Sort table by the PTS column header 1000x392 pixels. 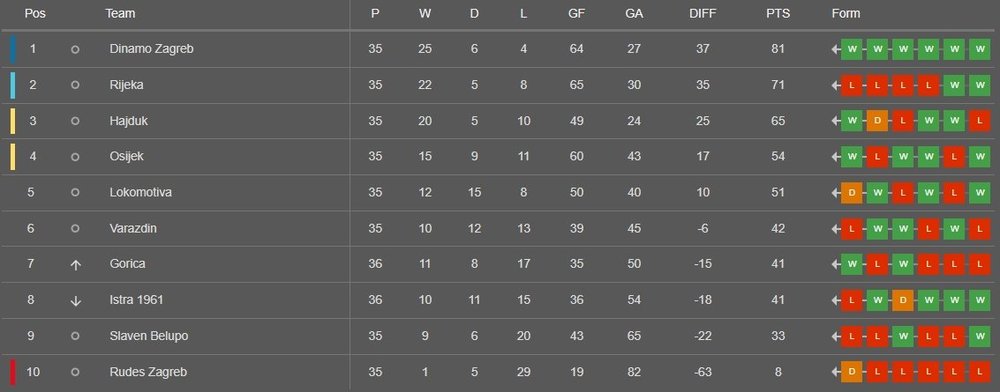coord(778,13)
